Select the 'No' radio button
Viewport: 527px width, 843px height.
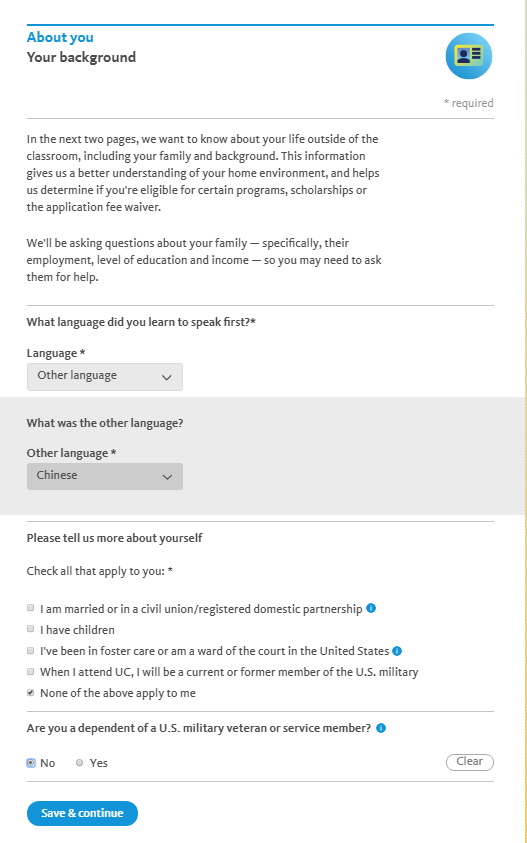(31, 762)
